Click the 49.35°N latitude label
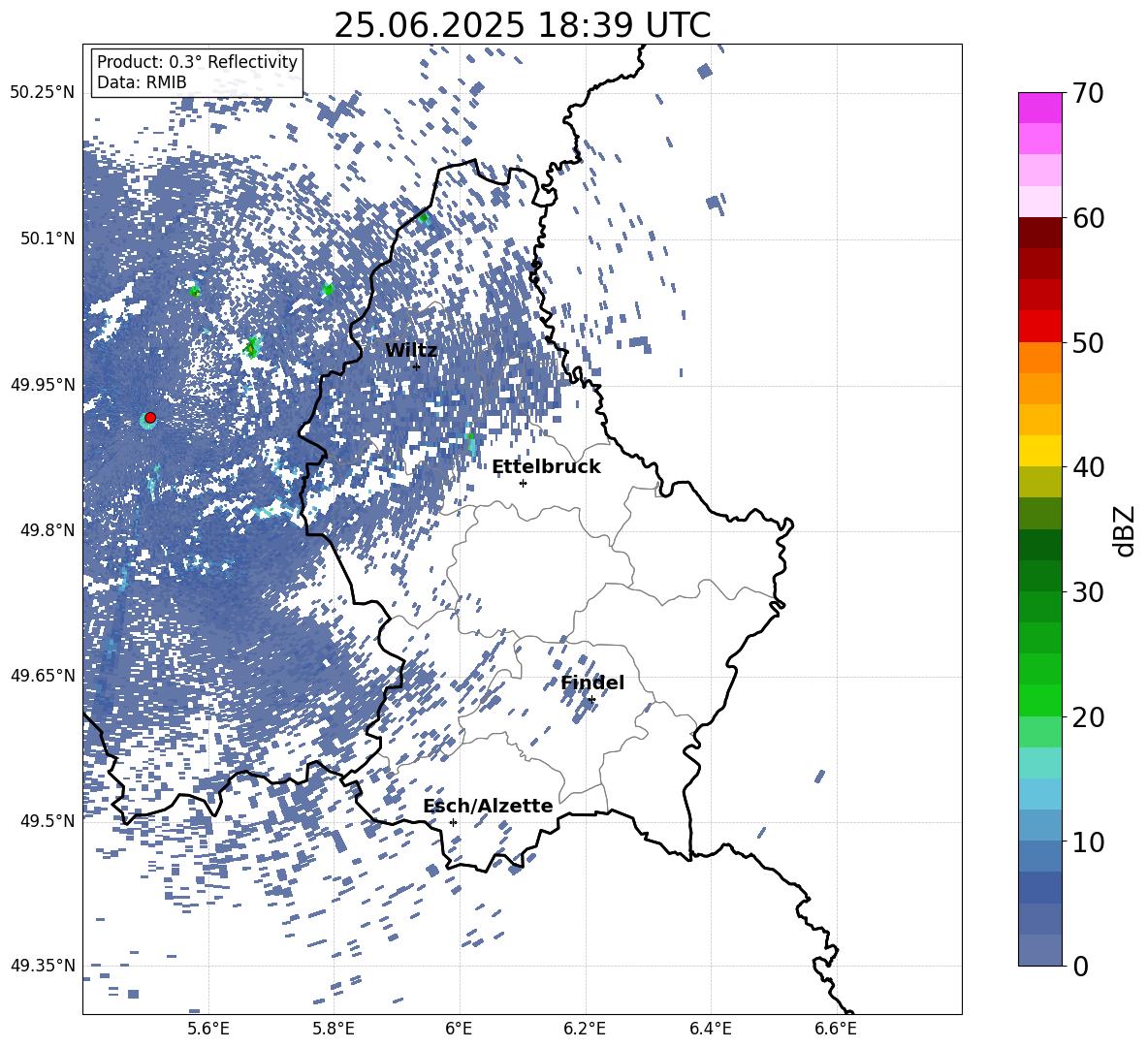 43,966
